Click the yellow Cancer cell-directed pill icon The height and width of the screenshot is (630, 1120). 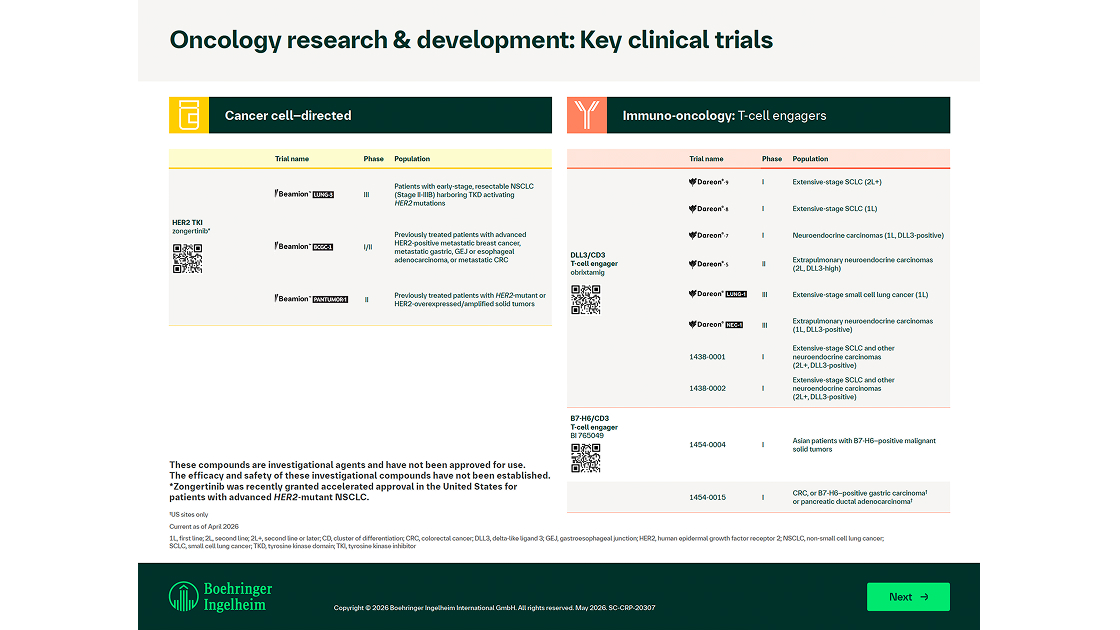point(189,115)
